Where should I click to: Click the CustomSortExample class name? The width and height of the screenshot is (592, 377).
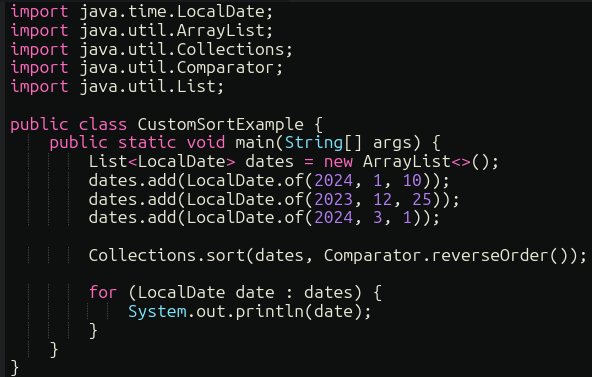(x=220, y=124)
